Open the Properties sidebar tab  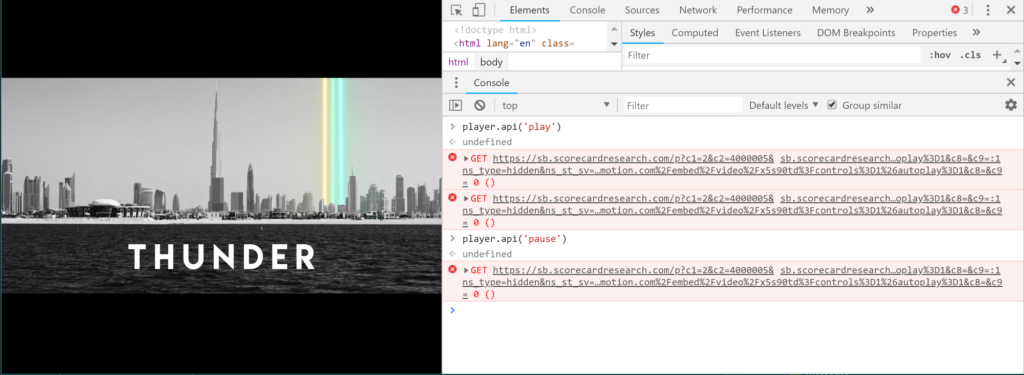935,33
